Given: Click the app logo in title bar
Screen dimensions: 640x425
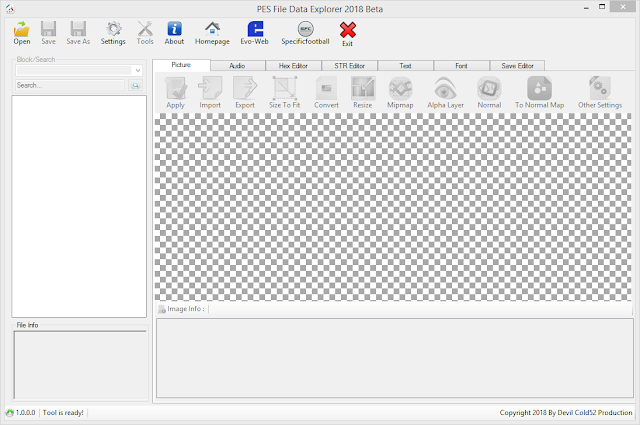Looking at the screenshot, I should click(10, 9).
